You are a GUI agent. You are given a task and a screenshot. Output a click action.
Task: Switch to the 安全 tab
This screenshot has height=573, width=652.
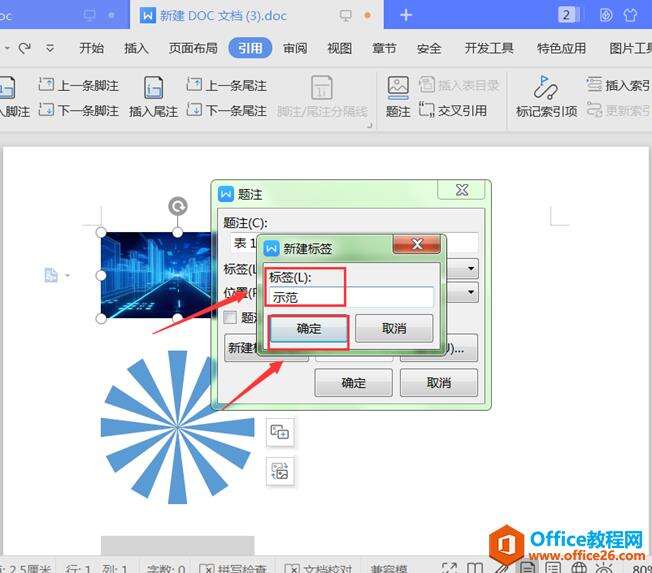click(x=429, y=49)
